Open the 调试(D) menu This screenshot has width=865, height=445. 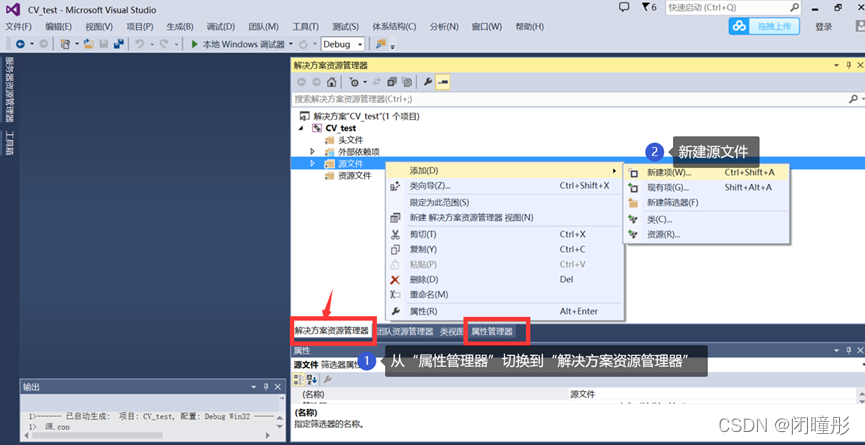coord(221,26)
